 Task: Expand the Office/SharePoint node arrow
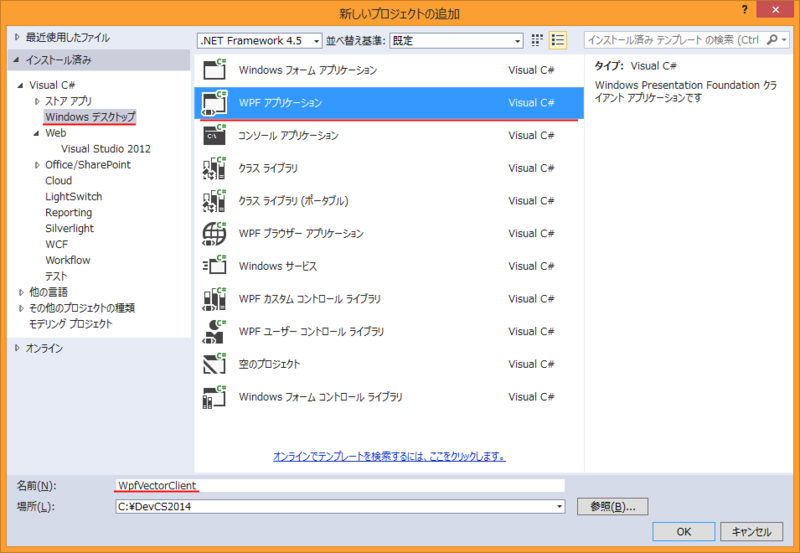click(37, 165)
